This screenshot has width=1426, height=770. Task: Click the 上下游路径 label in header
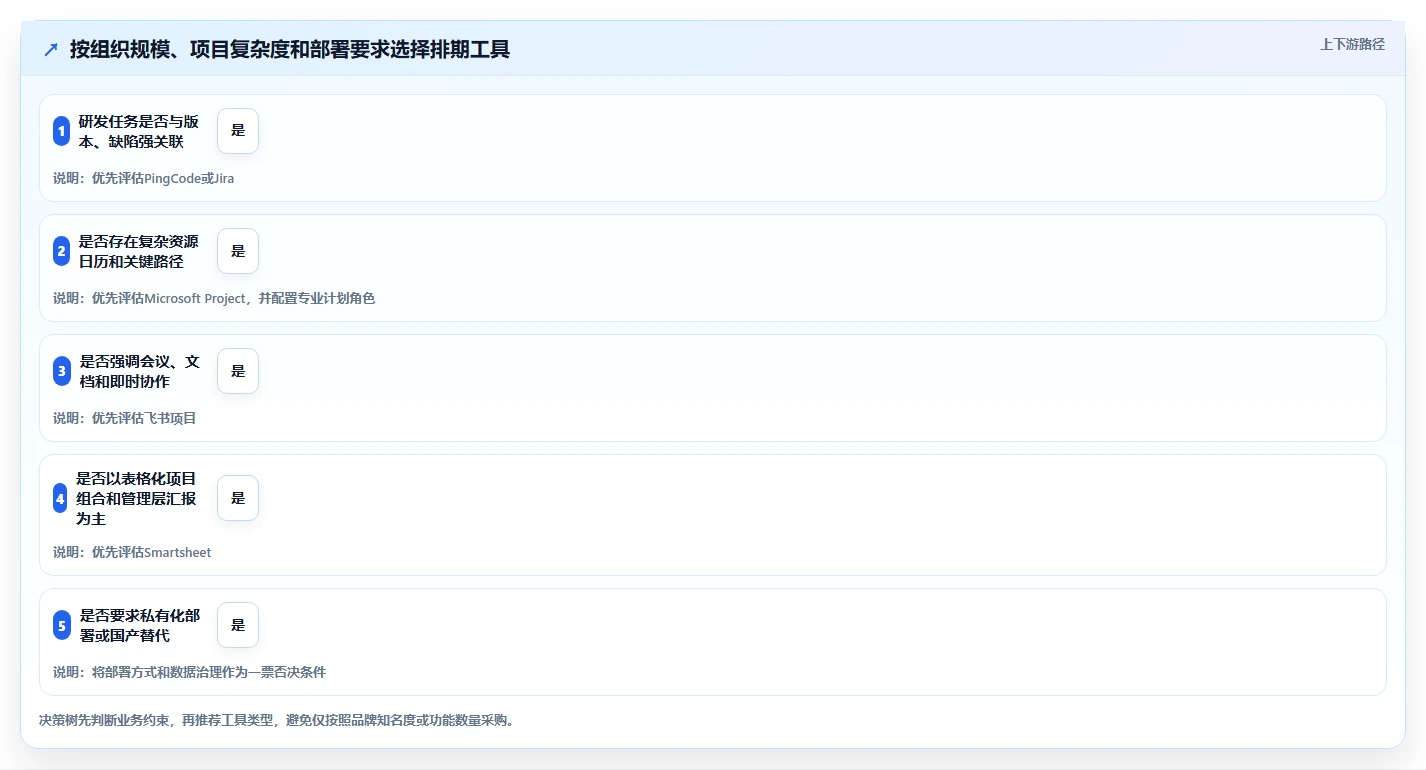tap(1352, 44)
